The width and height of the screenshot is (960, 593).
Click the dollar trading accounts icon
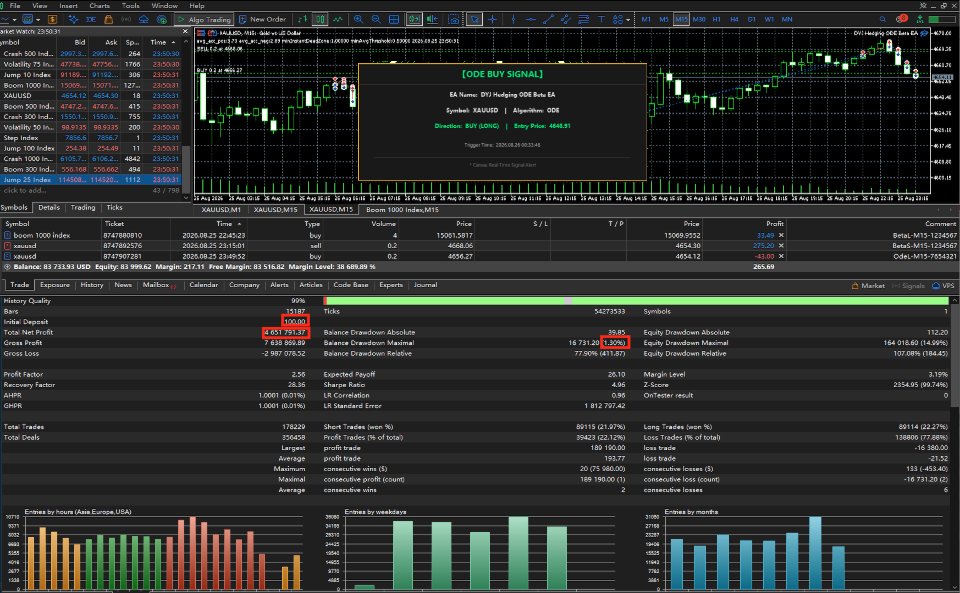pos(52,20)
